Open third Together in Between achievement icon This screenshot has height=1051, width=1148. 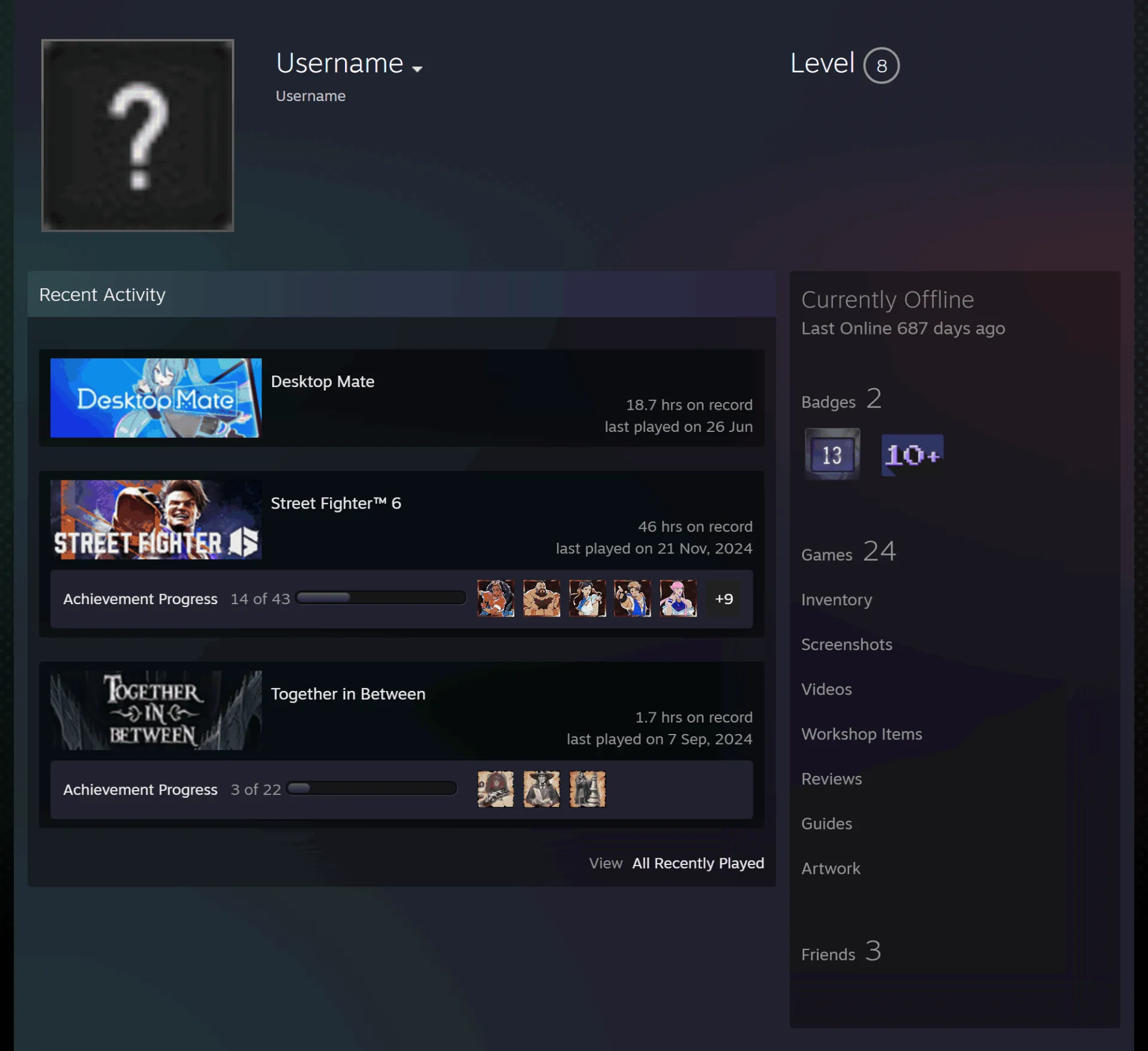[x=587, y=789]
